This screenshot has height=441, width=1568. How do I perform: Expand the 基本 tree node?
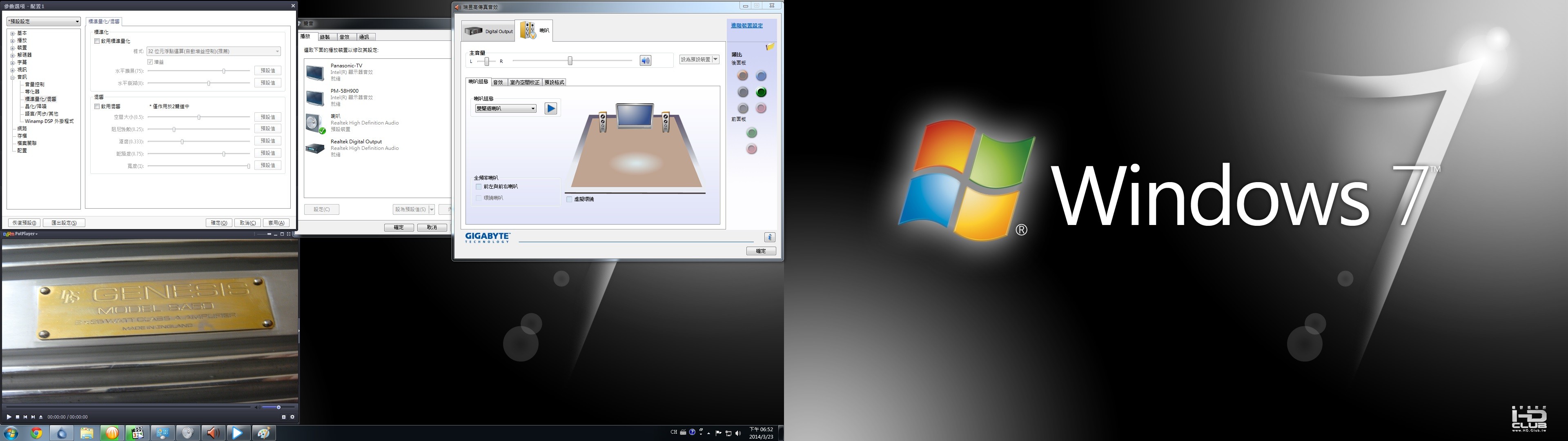coord(12,33)
